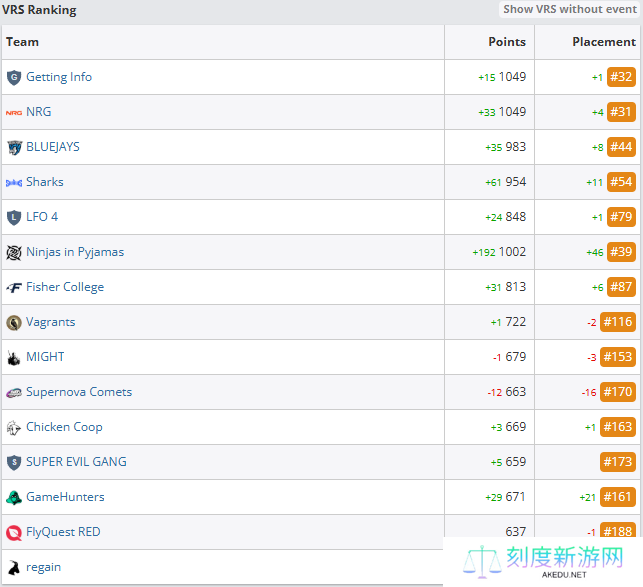Click SUPER EVIL GANG points 659
This screenshot has width=643, height=587.
516,462
